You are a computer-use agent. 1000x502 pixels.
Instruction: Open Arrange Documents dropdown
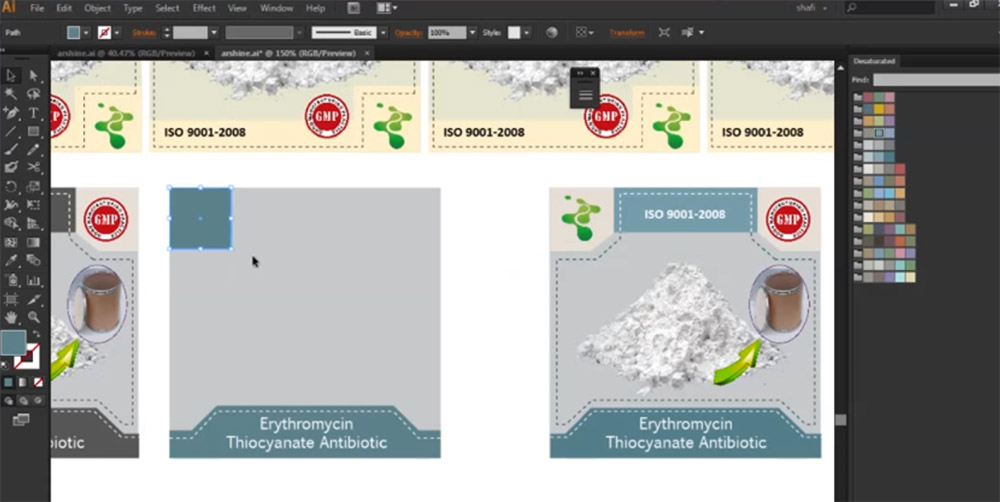tap(387, 8)
